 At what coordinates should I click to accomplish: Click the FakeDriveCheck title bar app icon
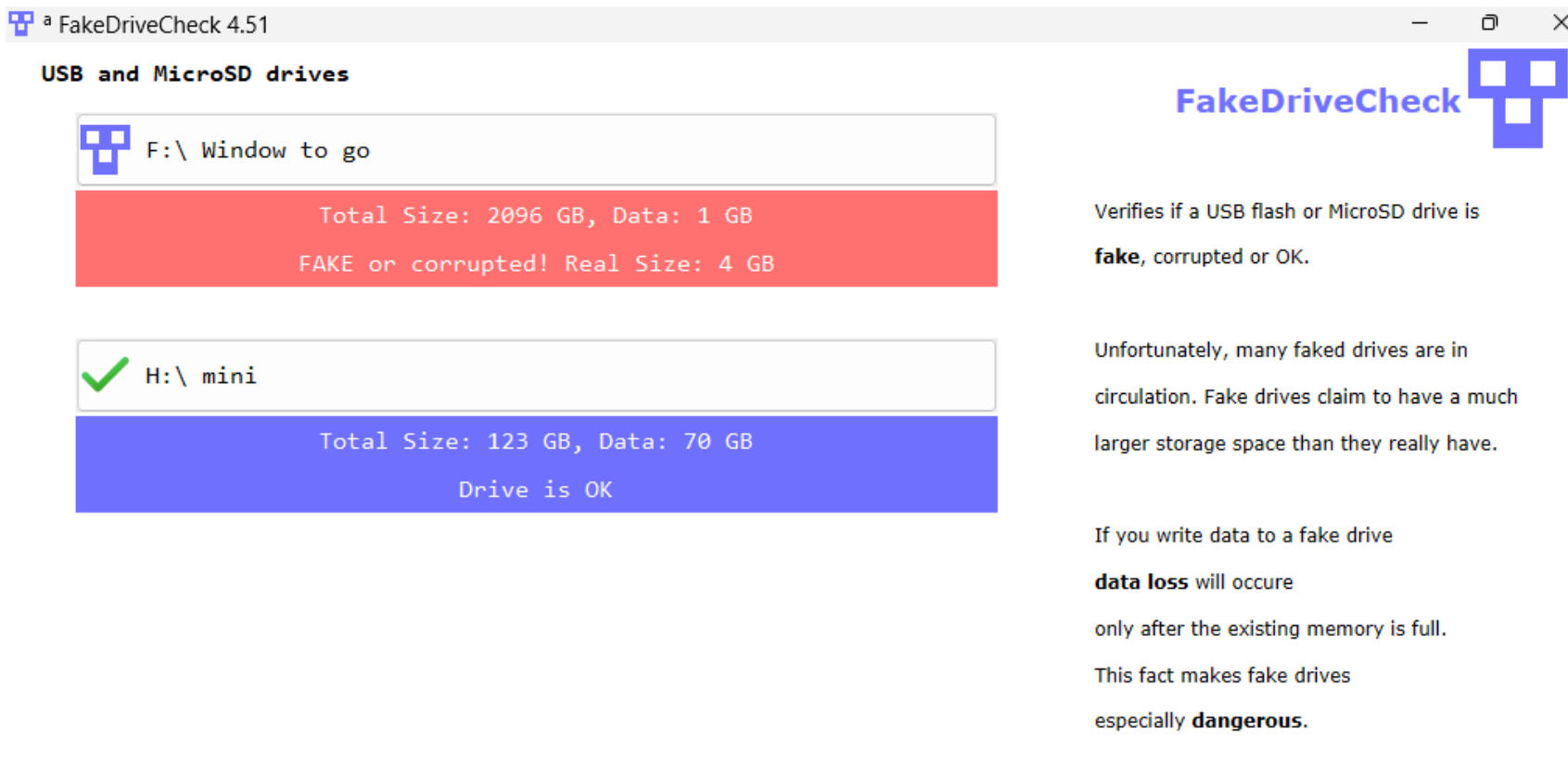(20, 24)
